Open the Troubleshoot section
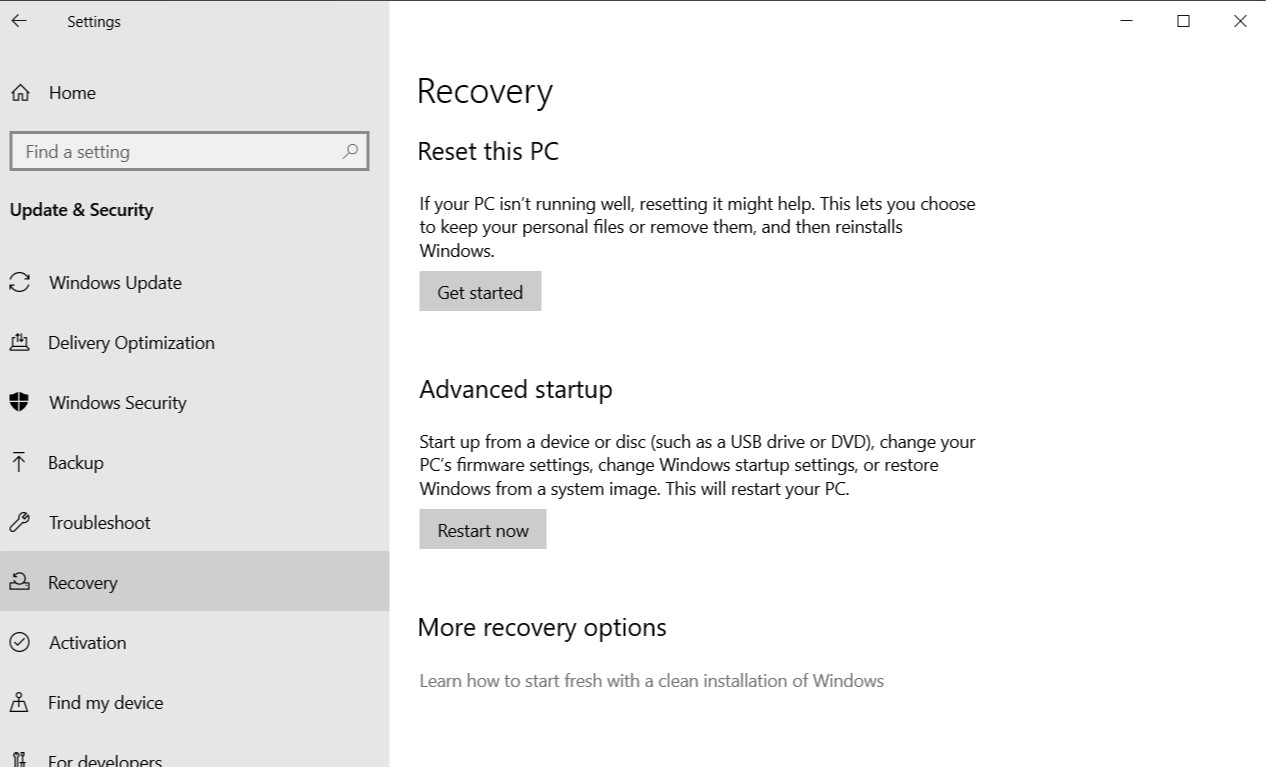 coord(194,523)
